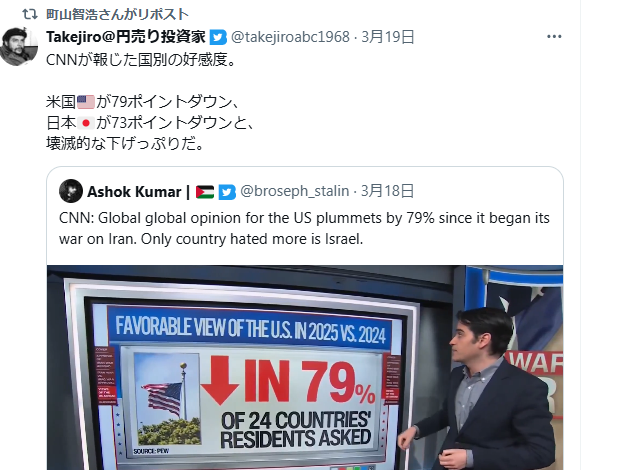Click Takejiro's Twitter bird badge
626x470 pixels.
pos(218,37)
